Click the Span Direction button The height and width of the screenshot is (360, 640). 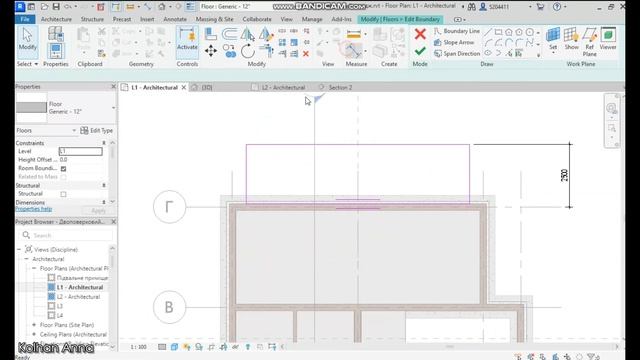457,53
